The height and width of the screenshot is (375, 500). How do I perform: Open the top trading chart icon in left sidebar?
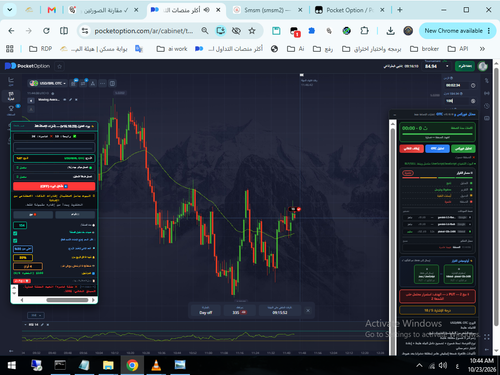11,80
